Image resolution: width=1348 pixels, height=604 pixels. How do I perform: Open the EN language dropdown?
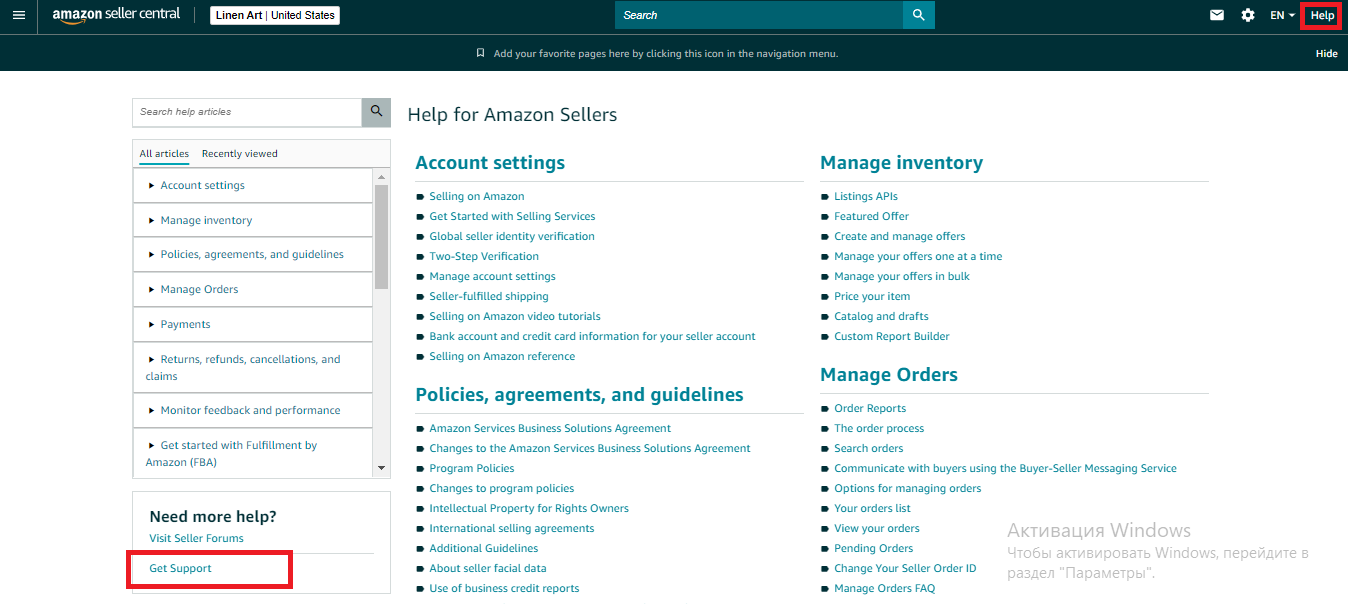click(x=1281, y=15)
